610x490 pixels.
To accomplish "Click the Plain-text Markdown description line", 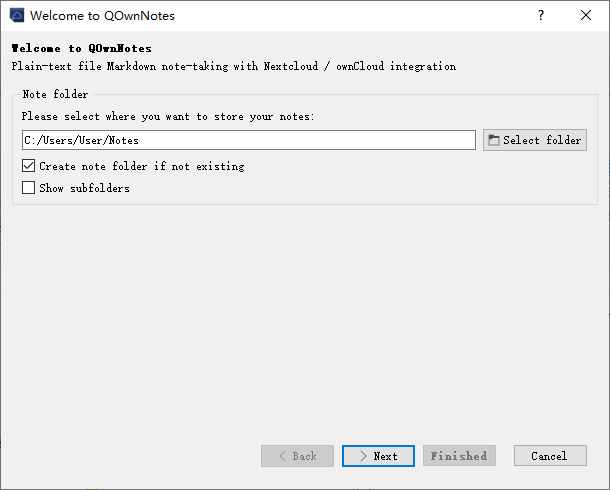I will [233, 66].
